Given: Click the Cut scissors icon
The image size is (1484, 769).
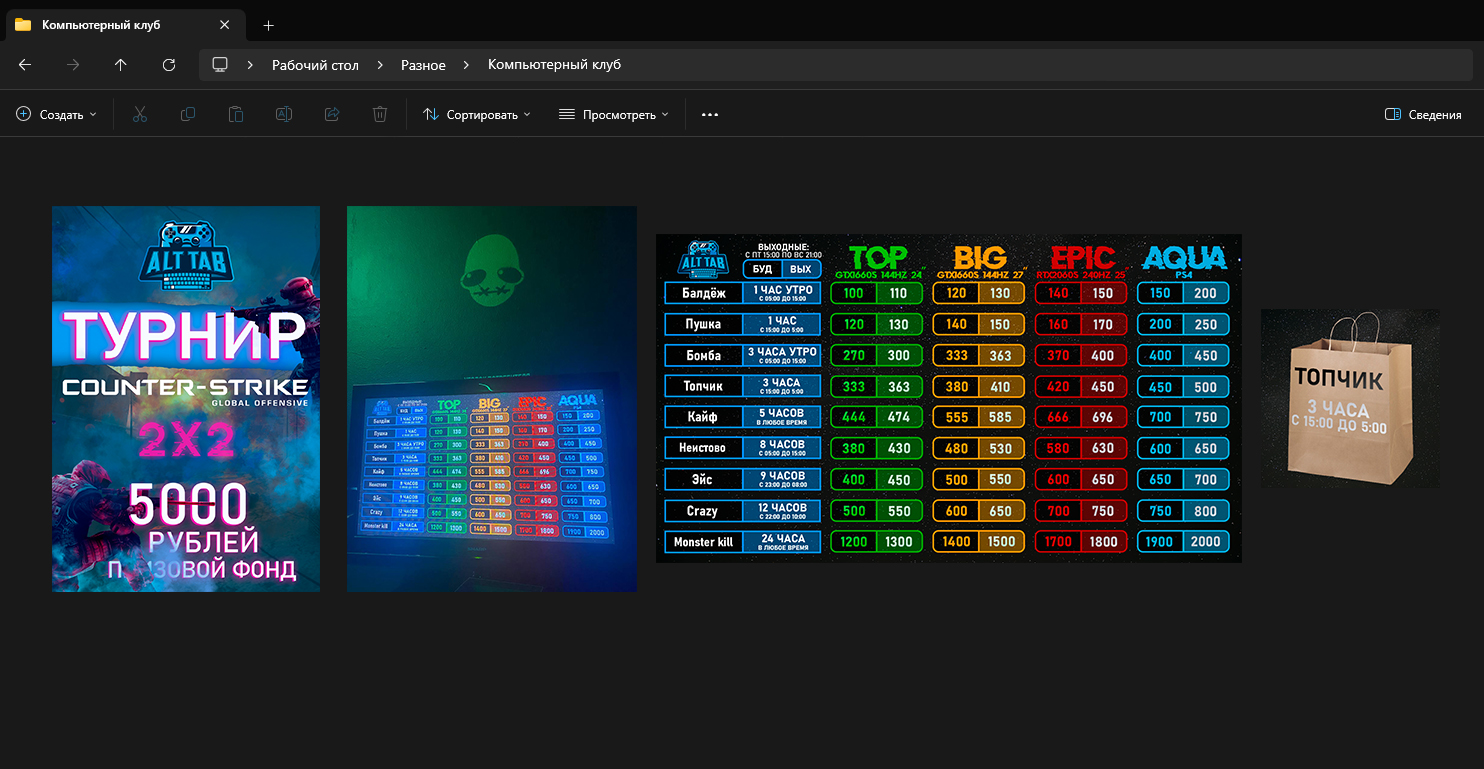Looking at the screenshot, I should [x=140, y=115].
